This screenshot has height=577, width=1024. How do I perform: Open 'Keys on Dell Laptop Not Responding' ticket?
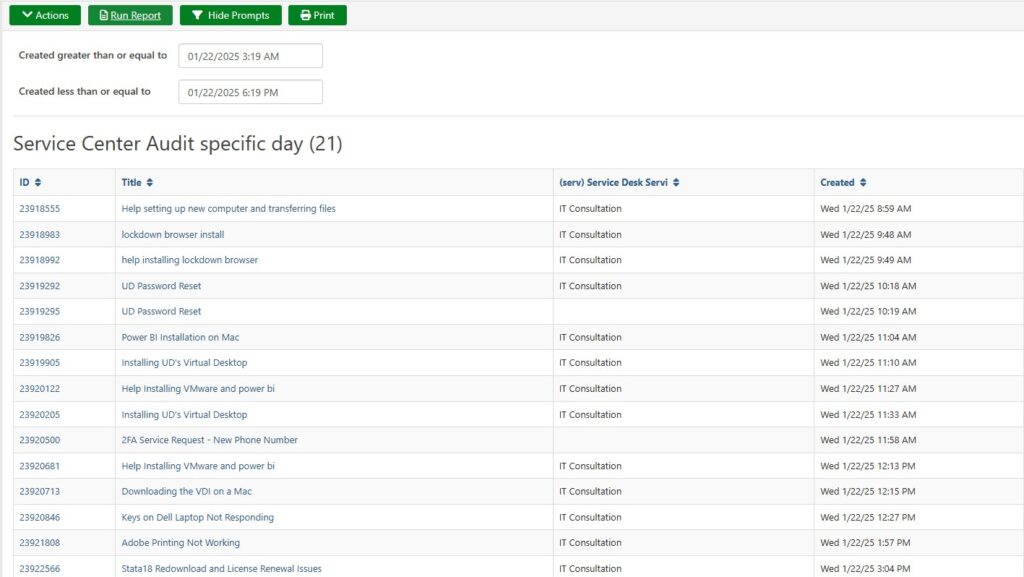pos(197,518)
